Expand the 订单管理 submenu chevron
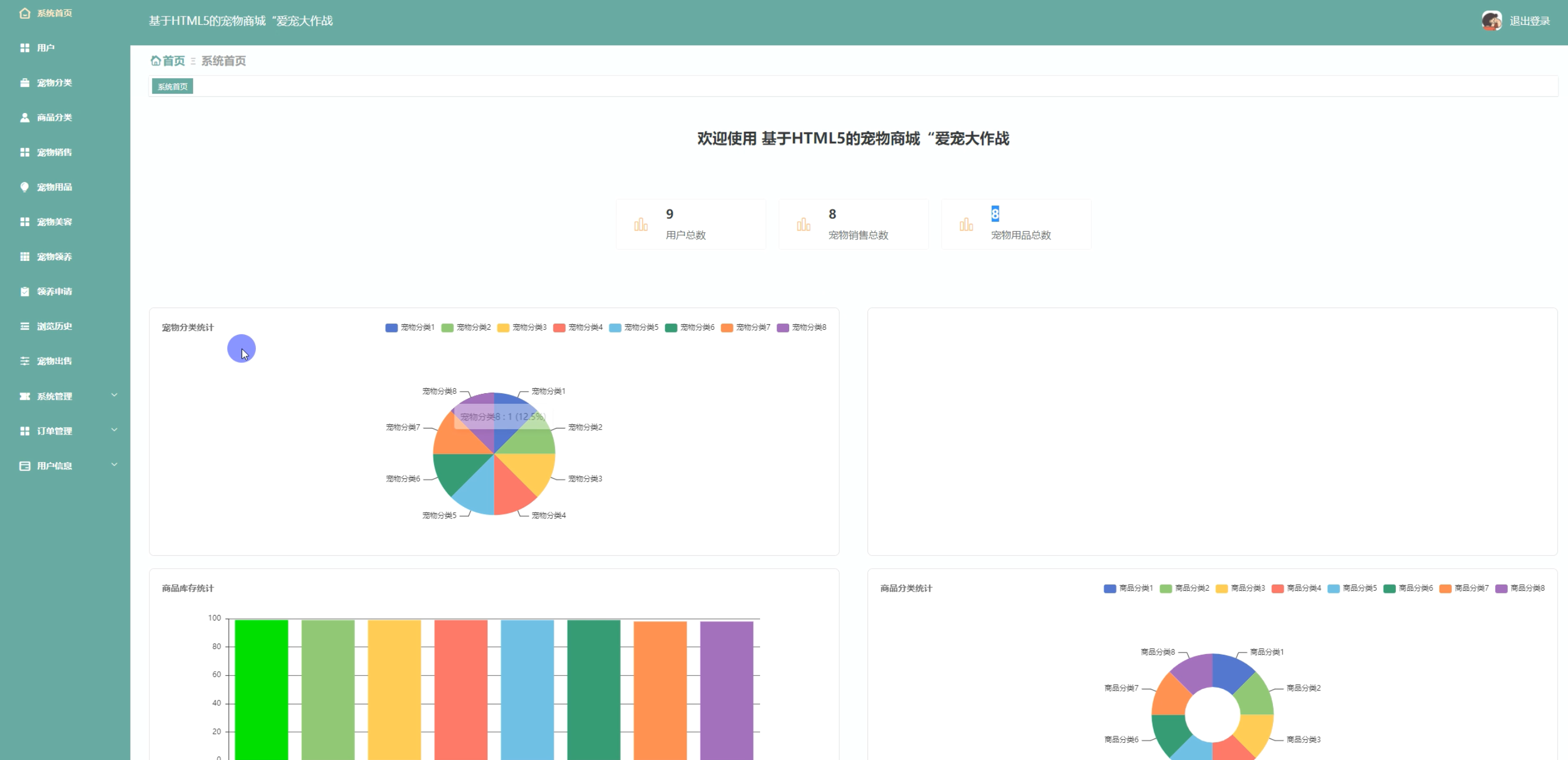This screenshot has height=760, width=1568. [x=114, y=430]
